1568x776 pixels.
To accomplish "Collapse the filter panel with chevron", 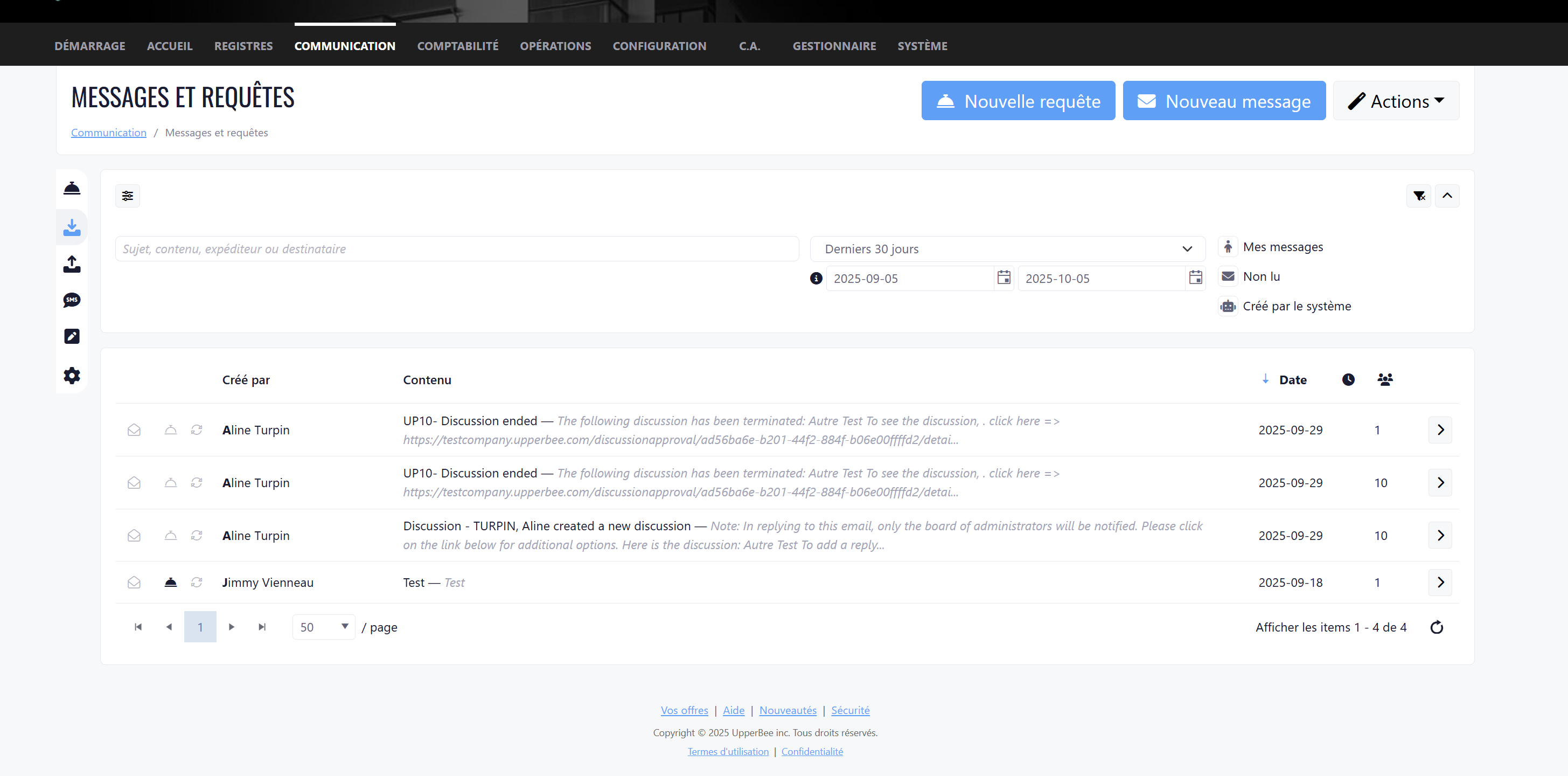I will pyautogui.click(x=1447, y=196).
